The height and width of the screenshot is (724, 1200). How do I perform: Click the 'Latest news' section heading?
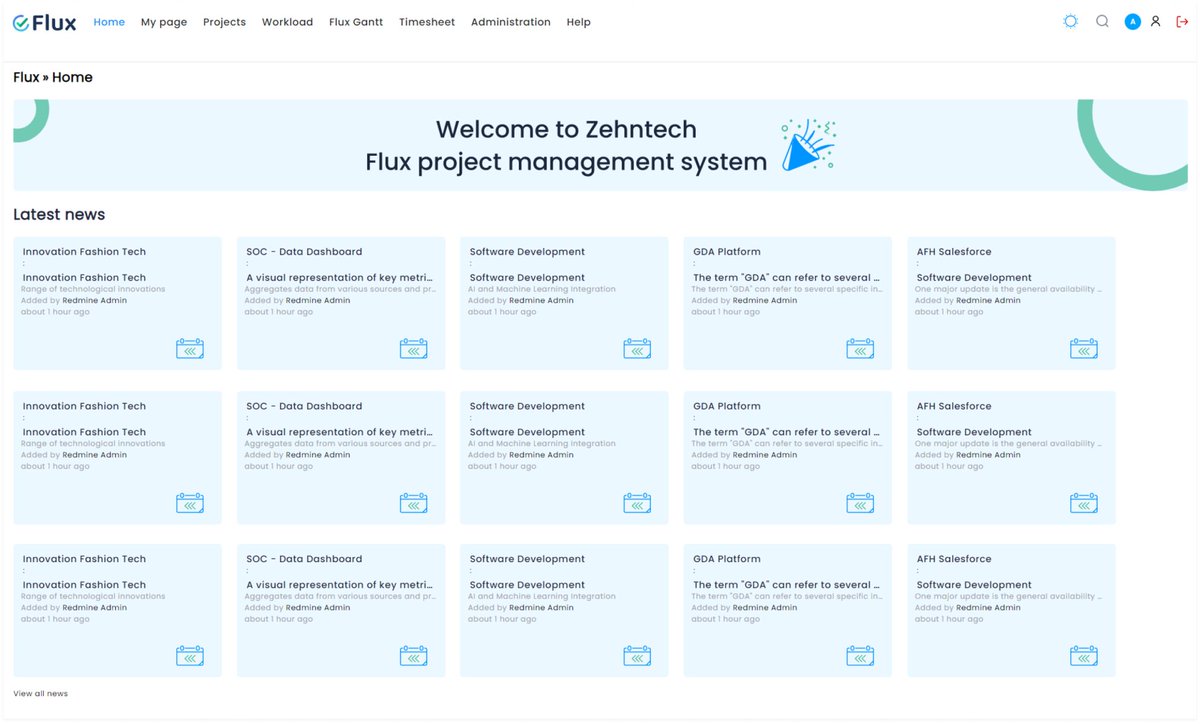click(59, 214)
